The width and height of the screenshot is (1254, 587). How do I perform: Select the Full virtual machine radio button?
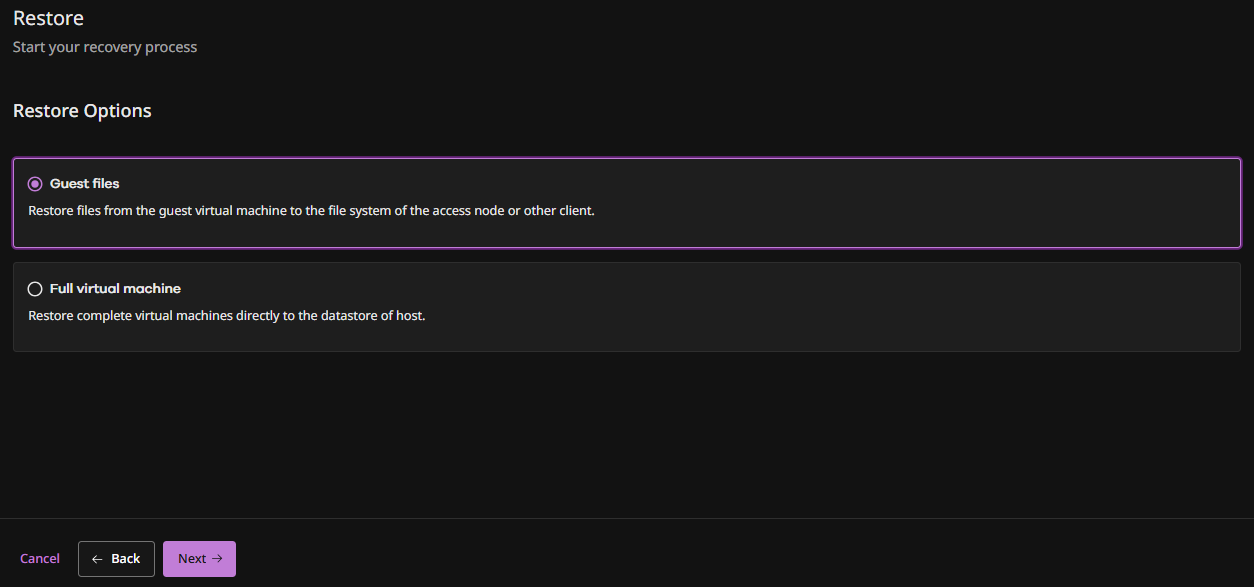tap(35, 289)
